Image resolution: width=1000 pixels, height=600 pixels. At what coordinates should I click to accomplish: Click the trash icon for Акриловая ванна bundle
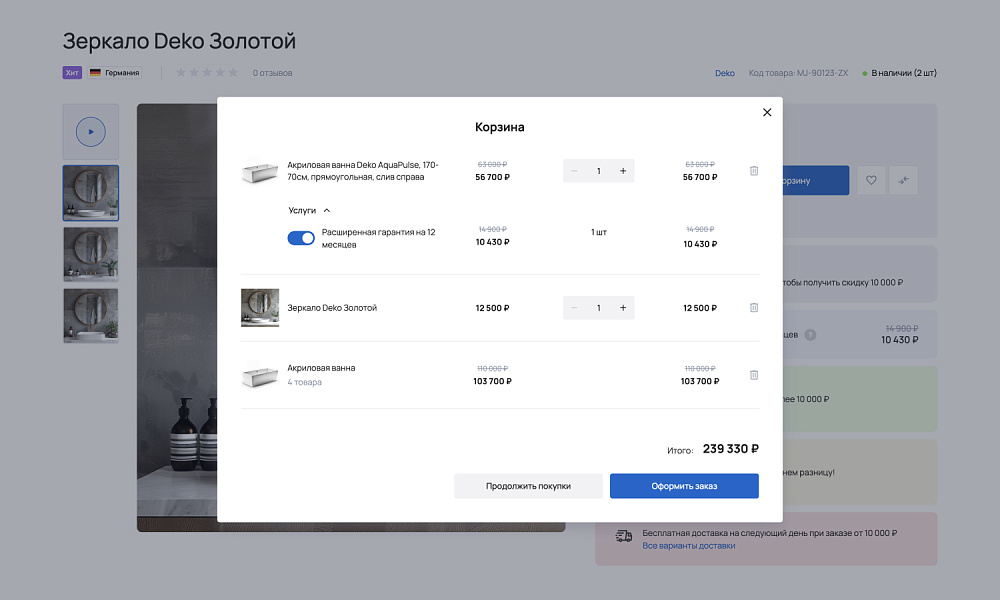click(x=754, y=374)
